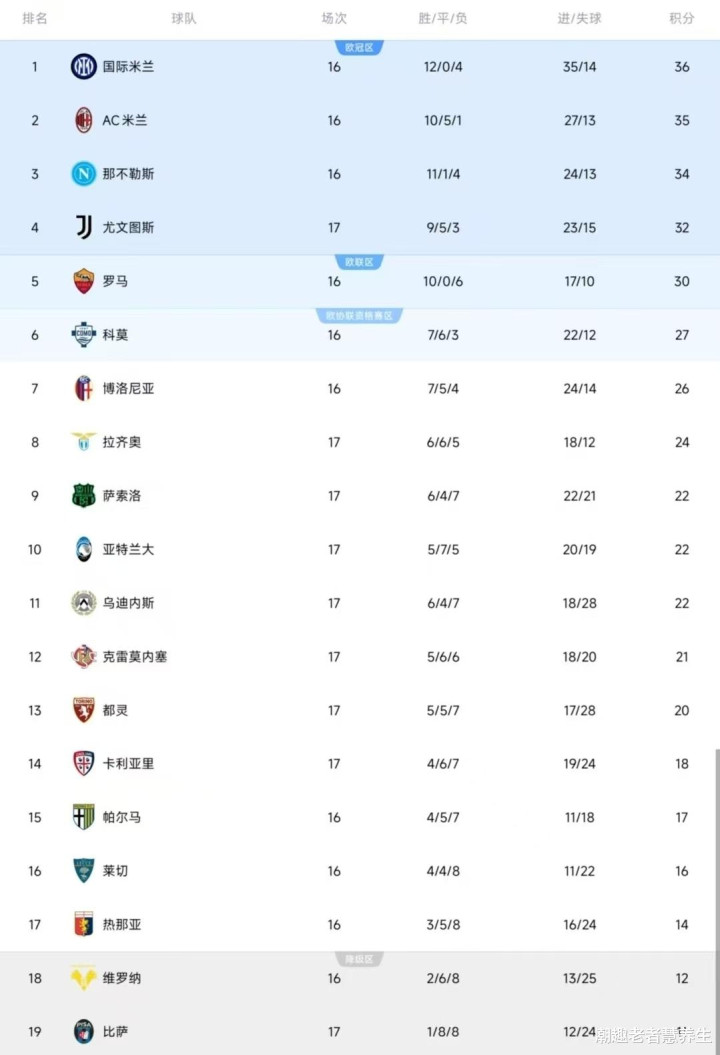
Task: Click the Genoa club crest
Action: (84, 925)
